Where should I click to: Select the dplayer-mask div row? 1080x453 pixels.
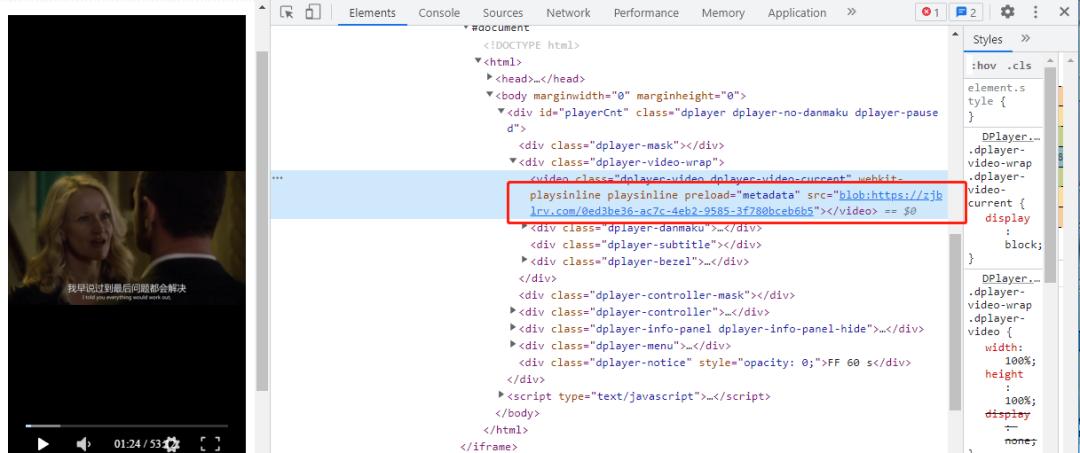[x=621, y=145]
